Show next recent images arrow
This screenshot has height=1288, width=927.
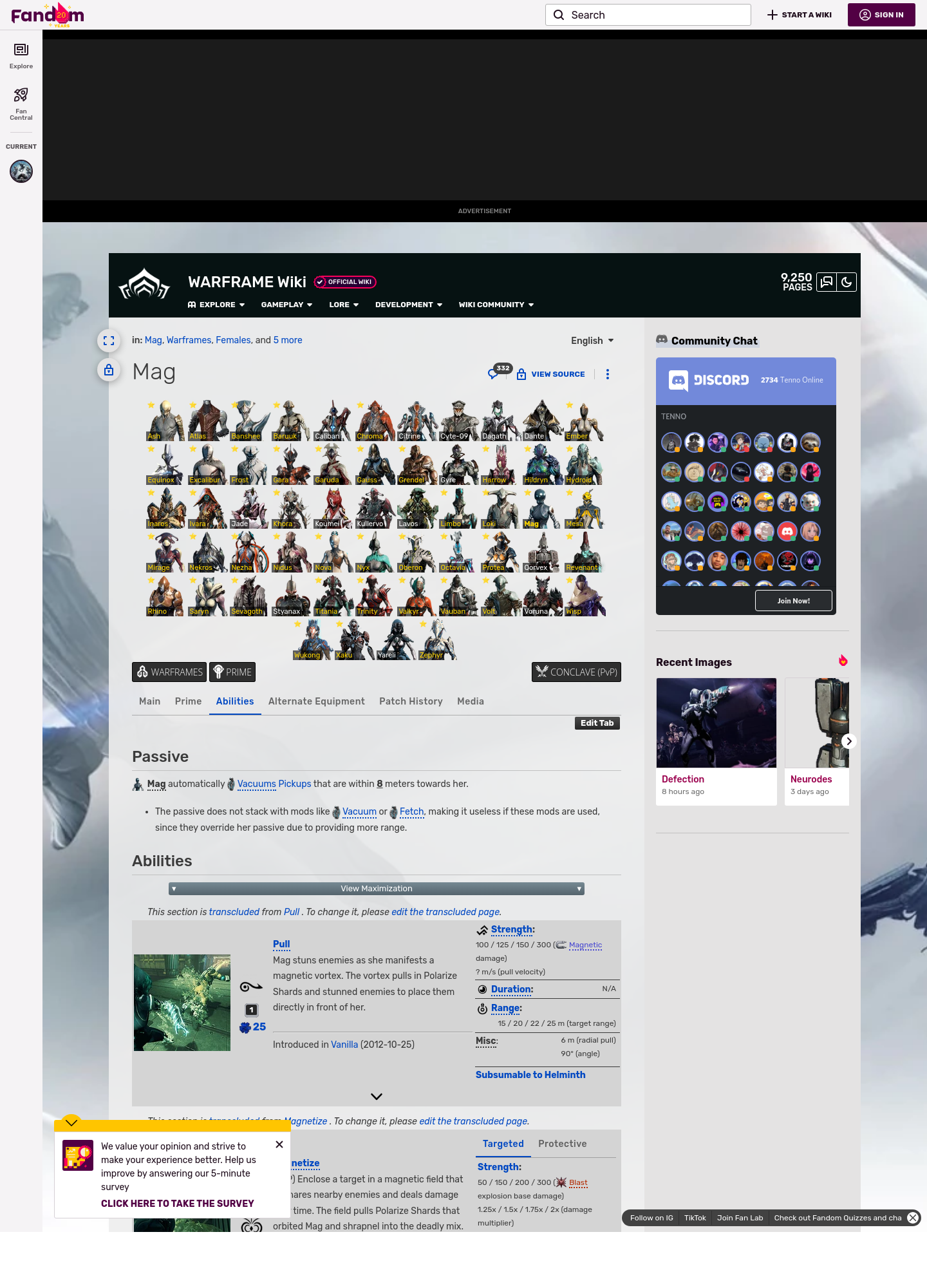[x=849, y=741]
